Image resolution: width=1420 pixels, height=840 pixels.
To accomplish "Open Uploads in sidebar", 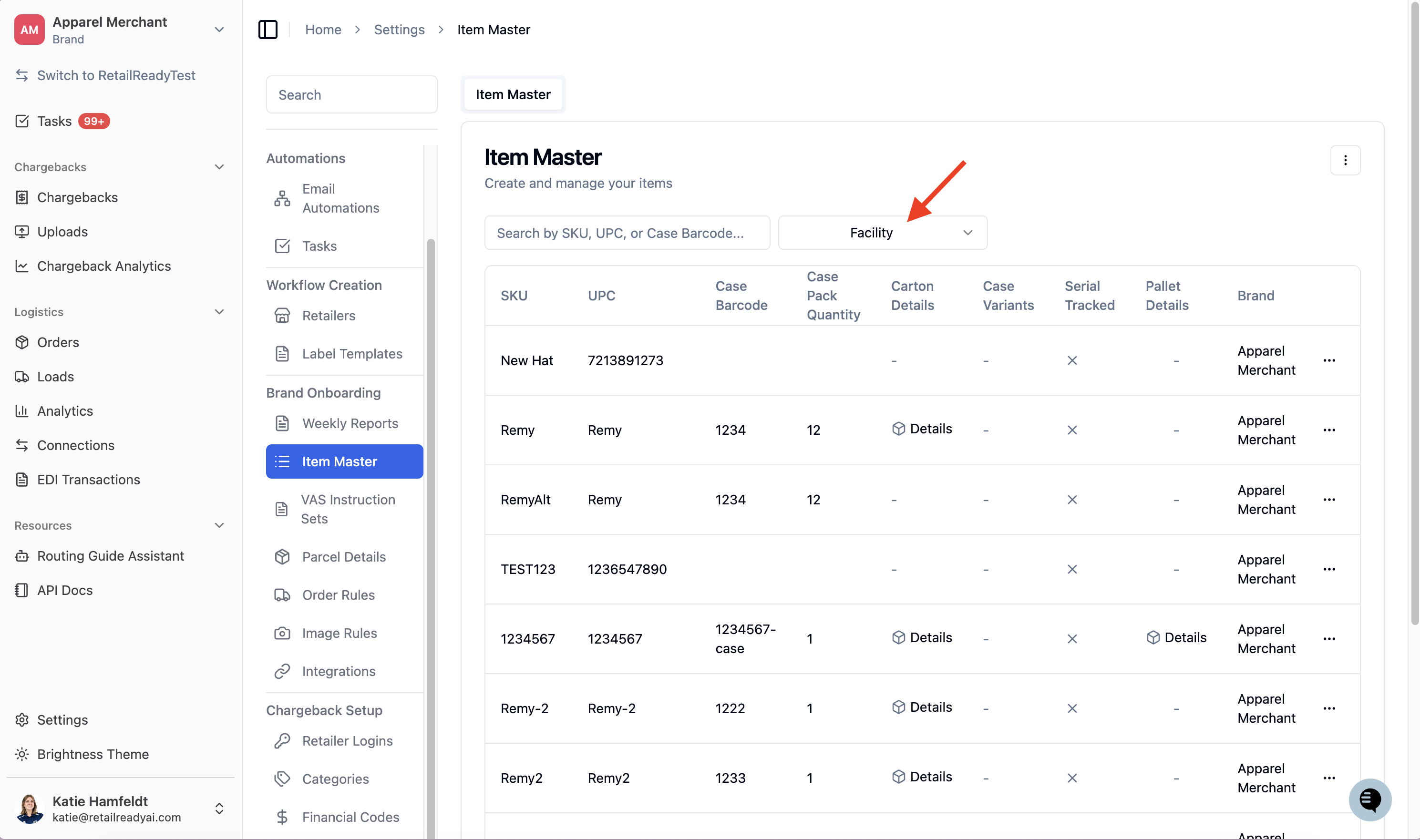I will 51,232.
